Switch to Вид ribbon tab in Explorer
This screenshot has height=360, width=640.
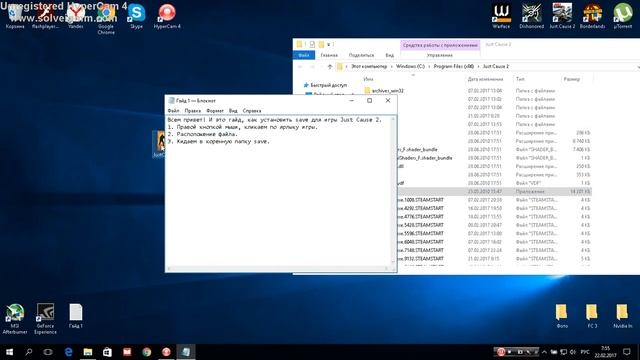389,55
